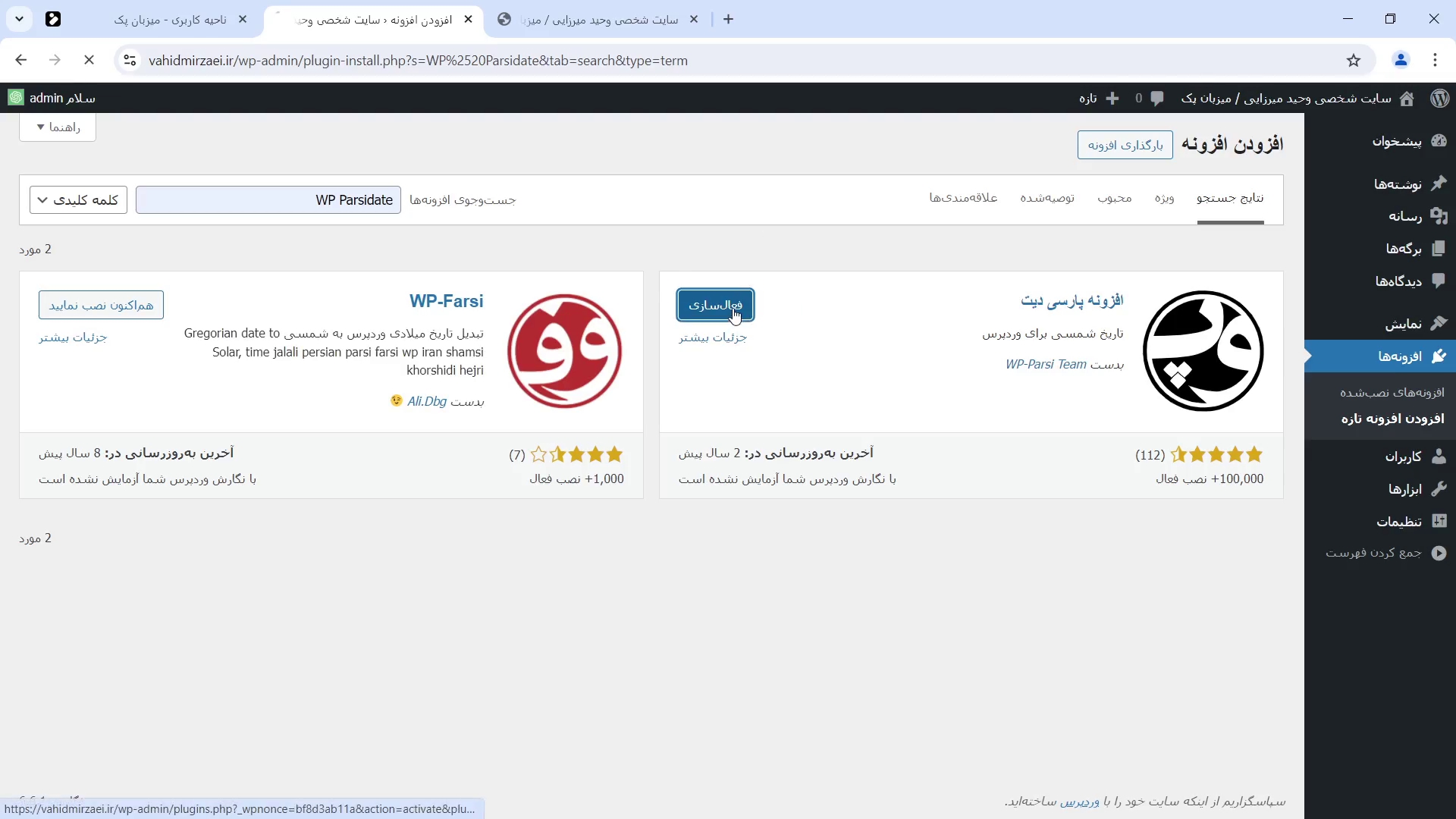This screenshot has width=1456, height=819.
Task: Switch to the Recommended (توصیه‌شده) tab
Action: [x=1047, y=198]
